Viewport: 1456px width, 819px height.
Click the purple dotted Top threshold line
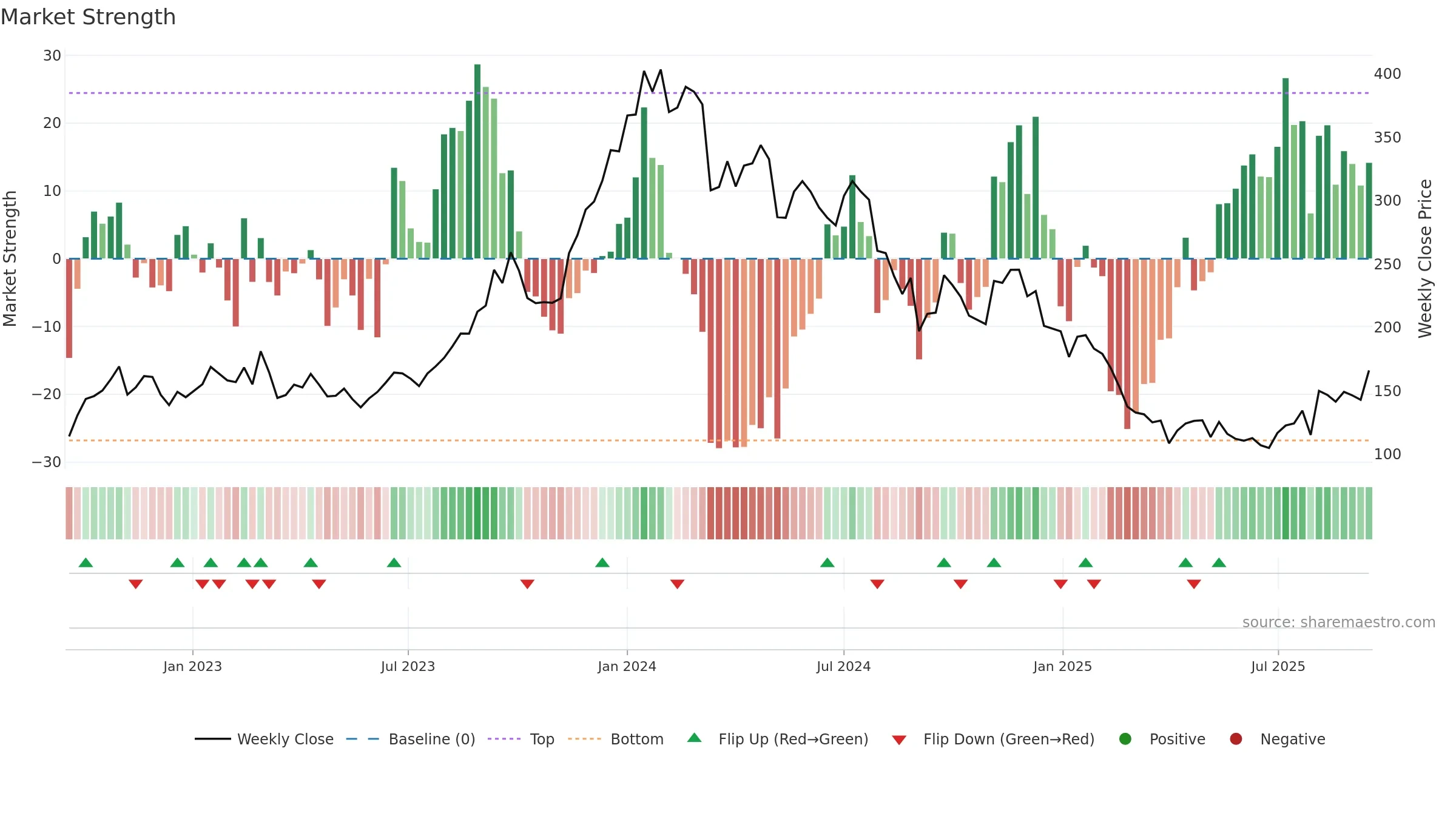719,93
